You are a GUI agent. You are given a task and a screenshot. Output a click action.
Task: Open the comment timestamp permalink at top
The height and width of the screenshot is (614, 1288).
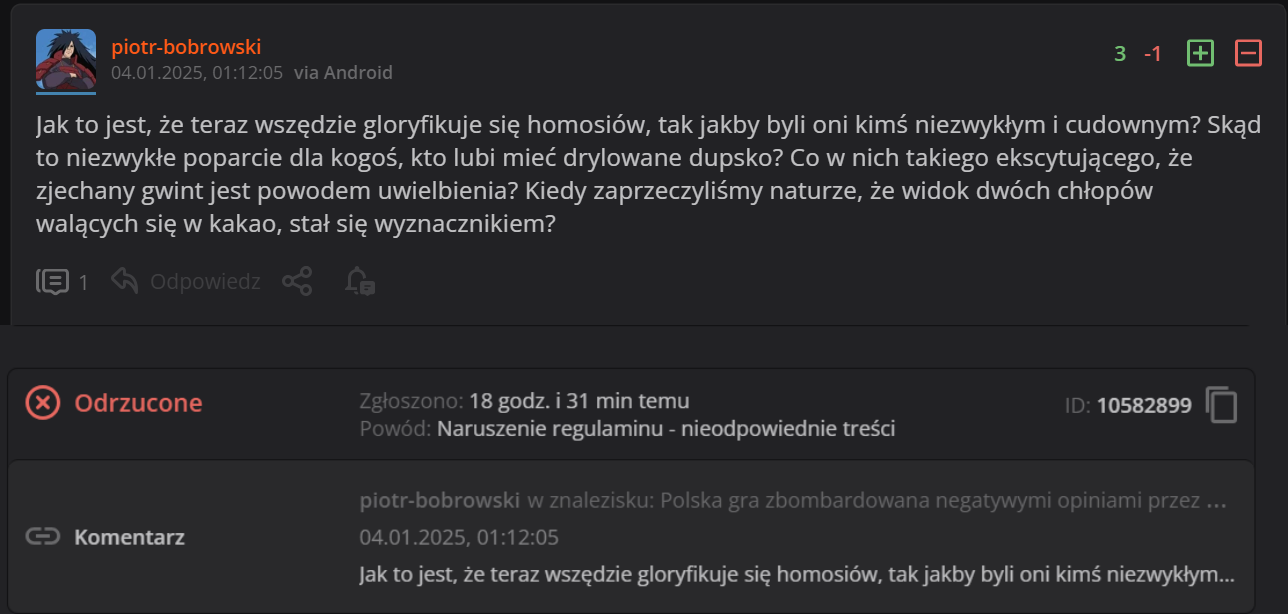(x=197, y=72)
